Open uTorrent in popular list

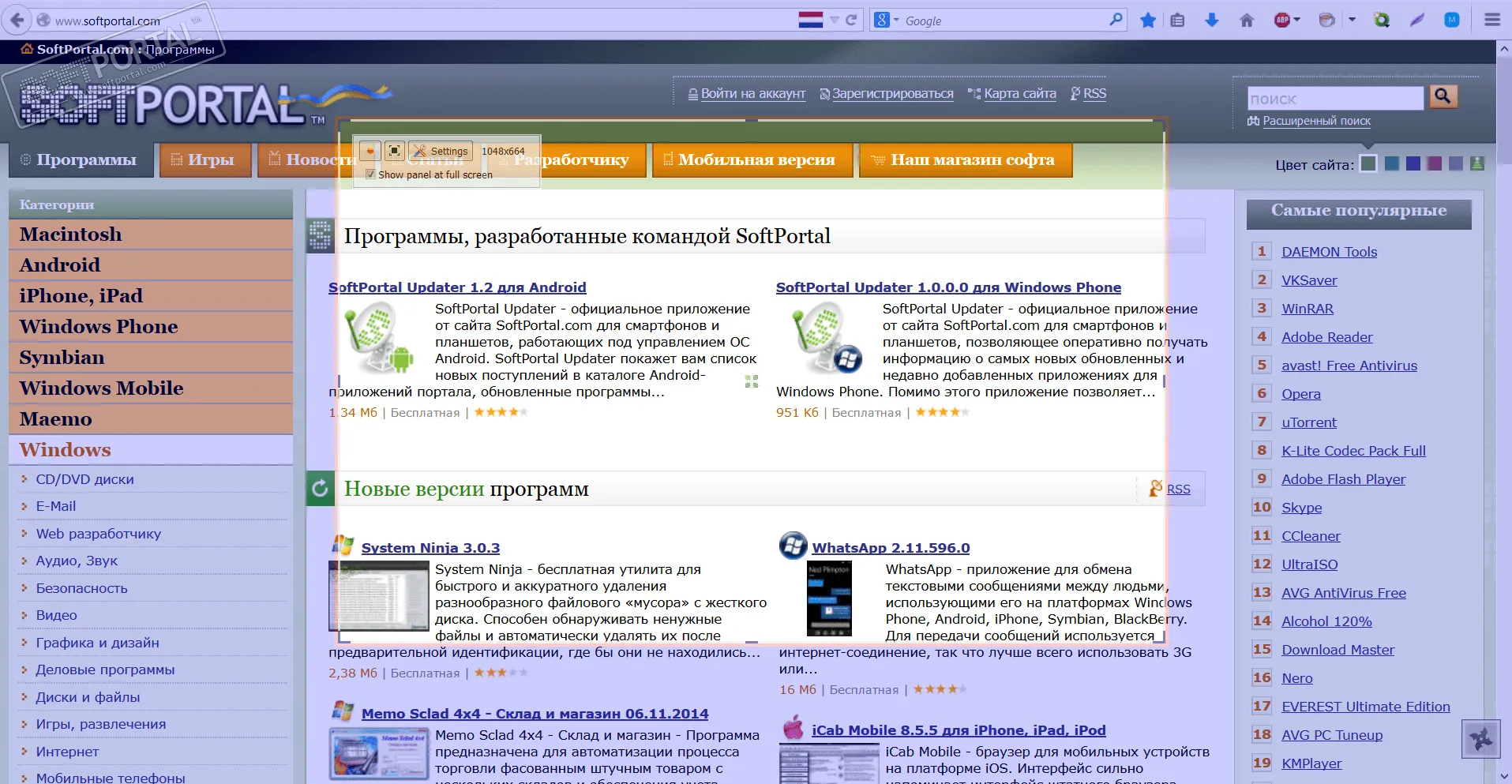(1308, 422)
